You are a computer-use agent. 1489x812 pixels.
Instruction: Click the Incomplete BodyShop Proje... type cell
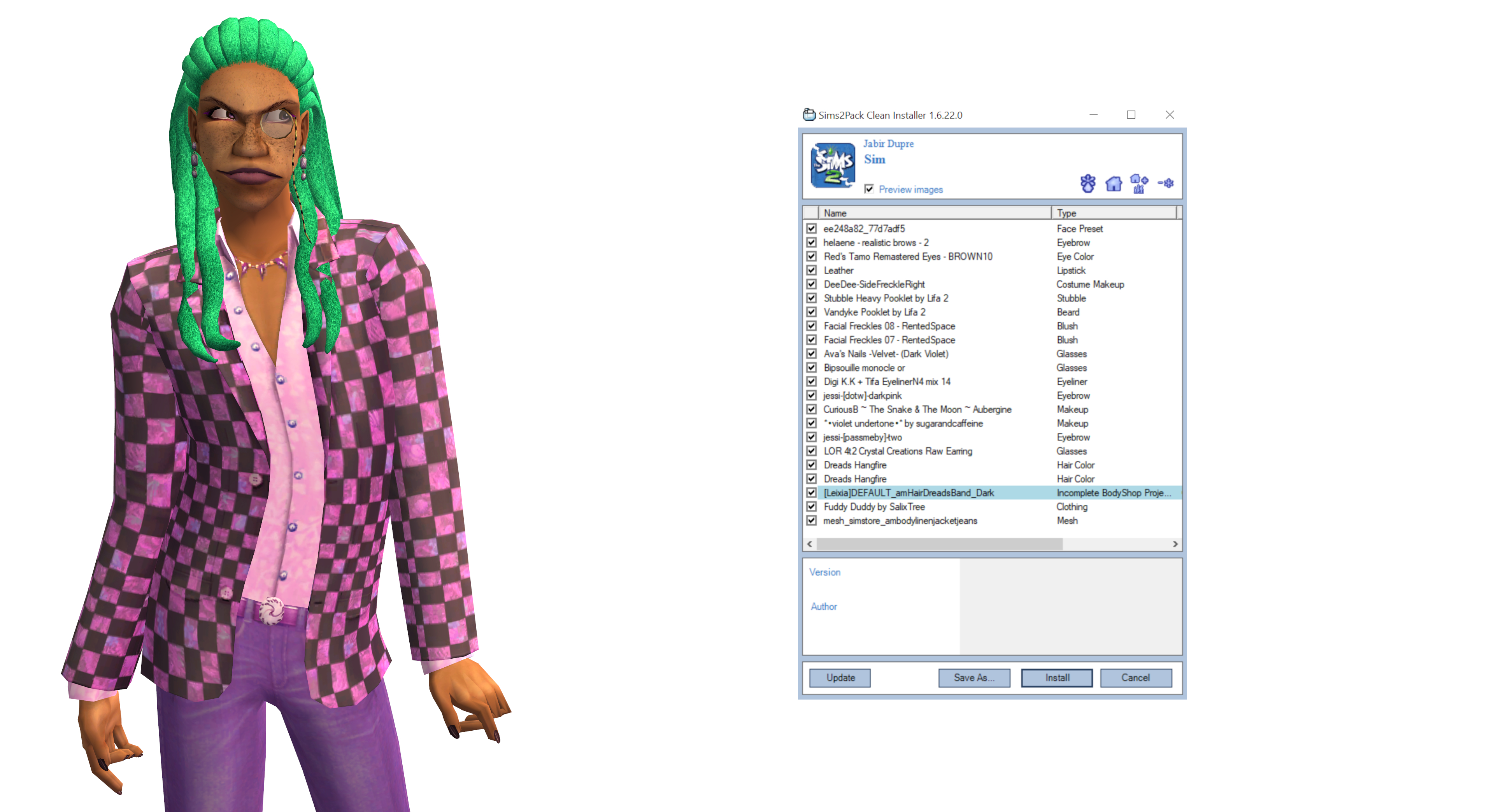pyautogui.click(x=1113, y=493)
